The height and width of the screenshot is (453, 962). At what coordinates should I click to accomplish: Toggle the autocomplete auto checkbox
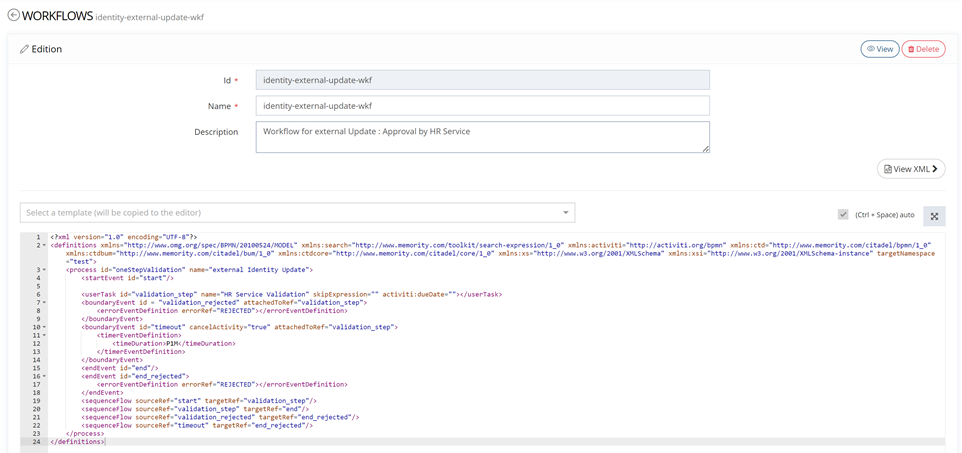pyautogui.click(x=843, y=214)
